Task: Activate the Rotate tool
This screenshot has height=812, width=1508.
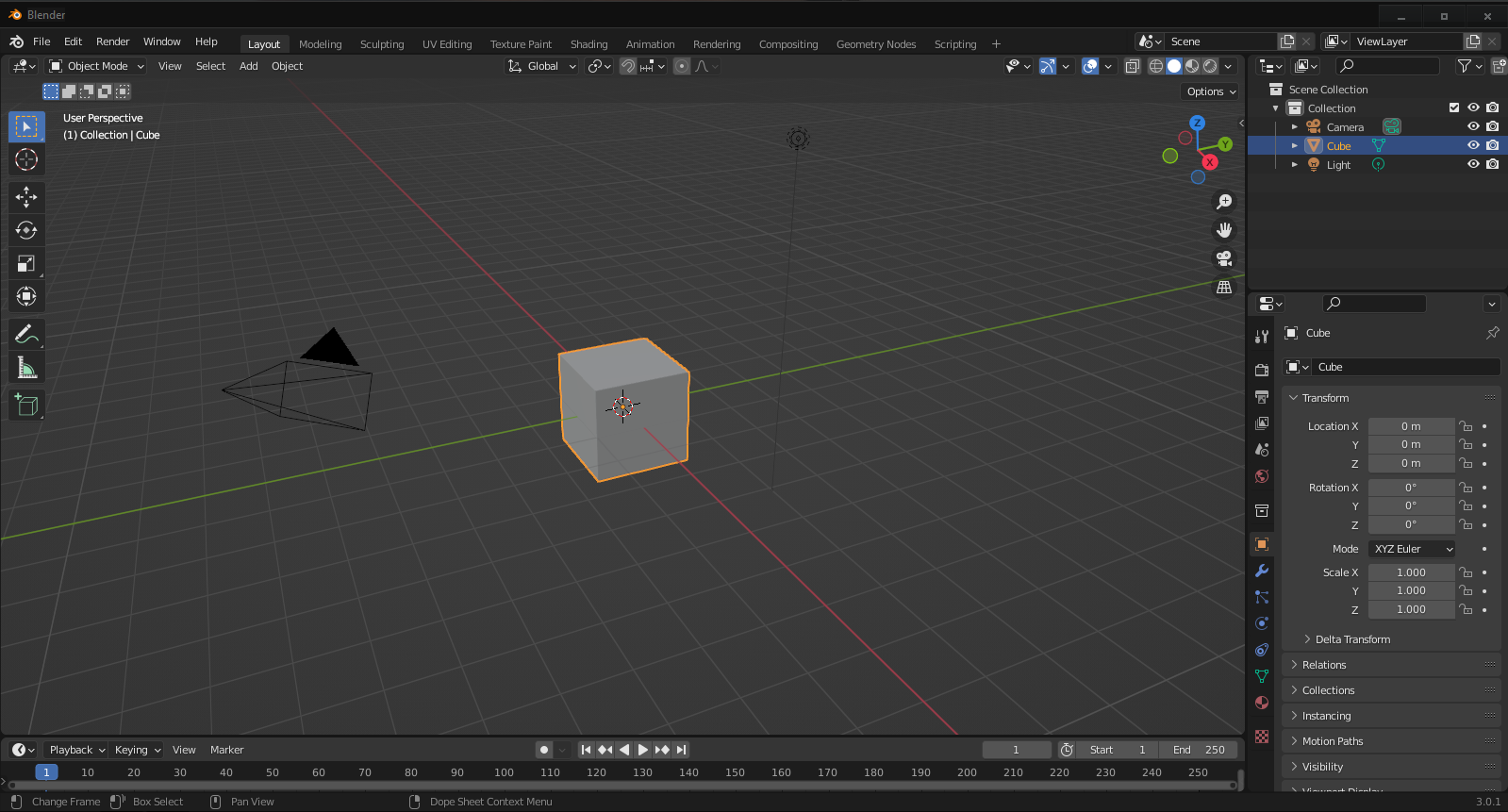Action: (26, 230)
